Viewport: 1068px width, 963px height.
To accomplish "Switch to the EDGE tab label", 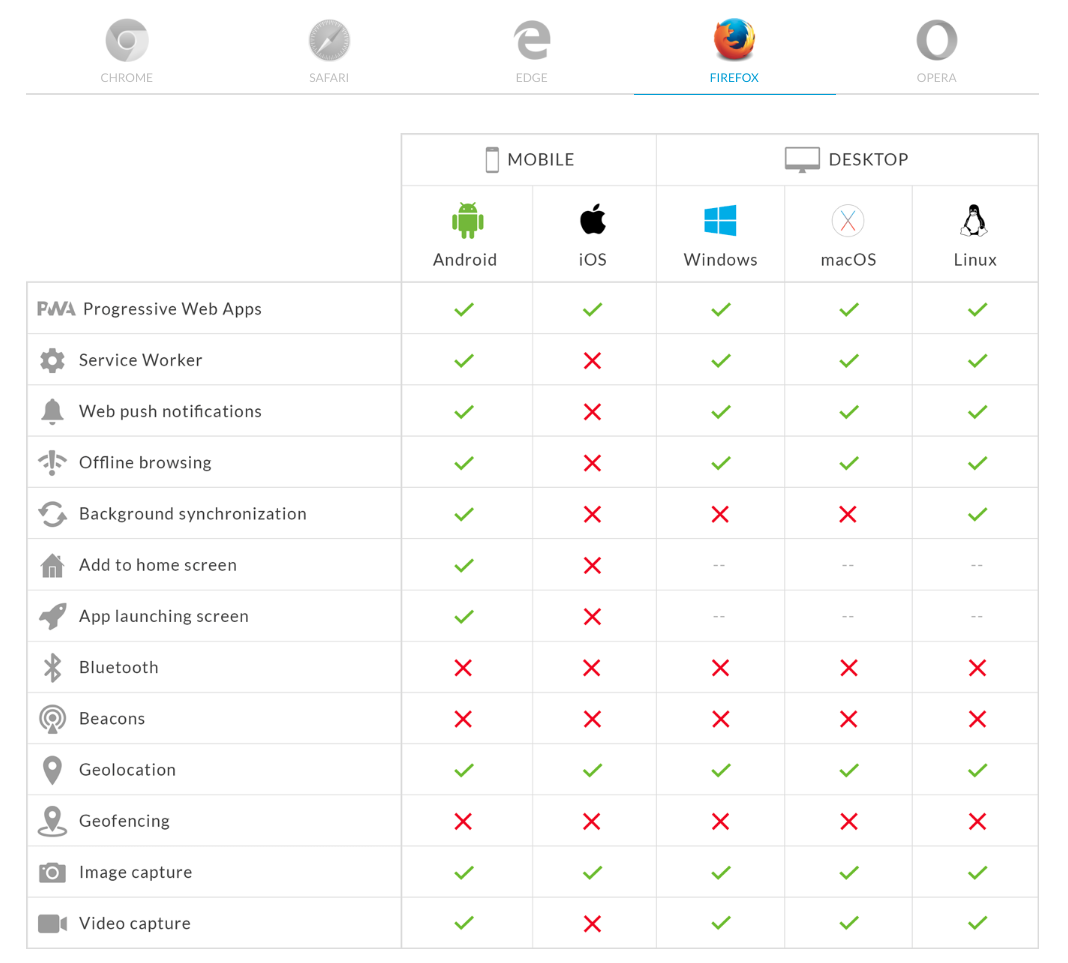I will click(x=532, y=78).
